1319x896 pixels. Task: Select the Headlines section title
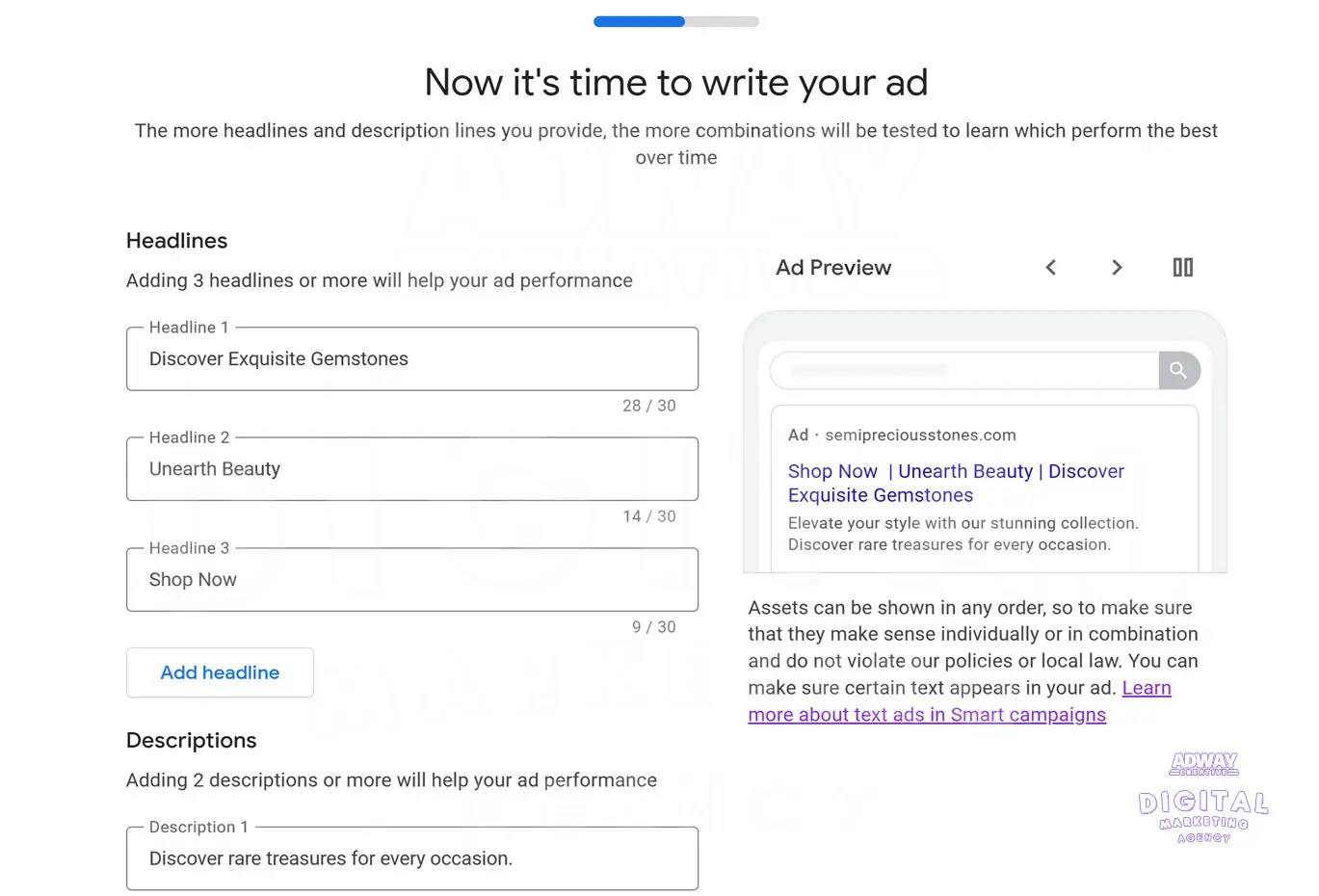point(176,240)
